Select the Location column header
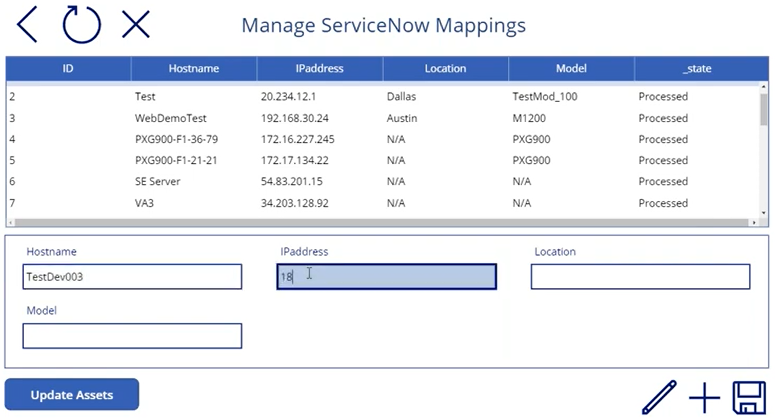Image resolution: width=775 pixels, height=418 pixels. [445, 69]
